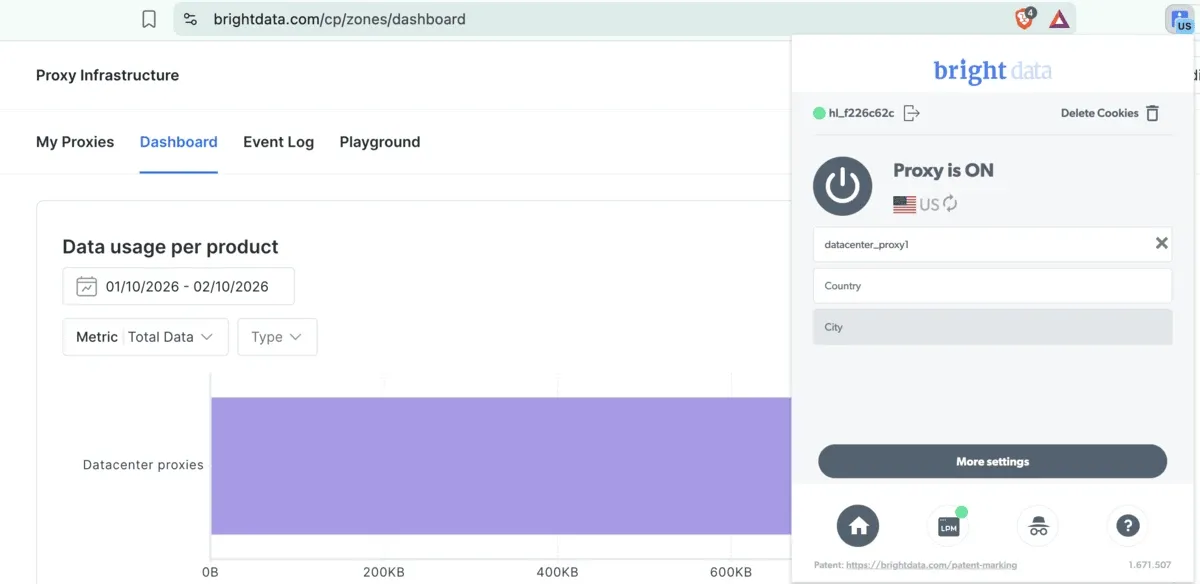Viewport: 1200px width, 584px height.
Task: Click the Brave Shields lion icon
Action: tap(1025, 18)
